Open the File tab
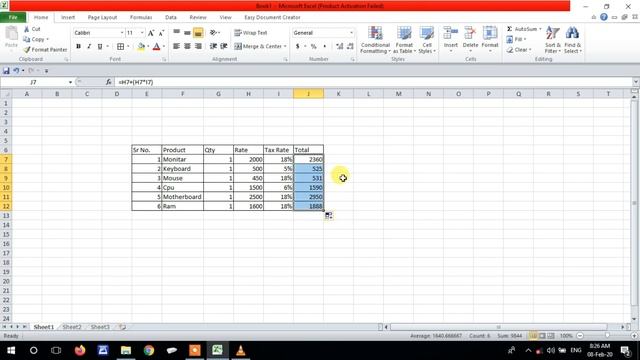Image resolution: width=640 pixels, height=360 pixels. coord(13,18)
